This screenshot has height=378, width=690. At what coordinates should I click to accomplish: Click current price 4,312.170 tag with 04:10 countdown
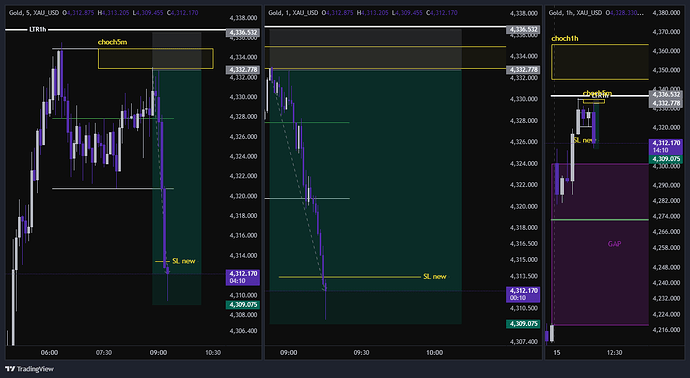click(242, 277)
